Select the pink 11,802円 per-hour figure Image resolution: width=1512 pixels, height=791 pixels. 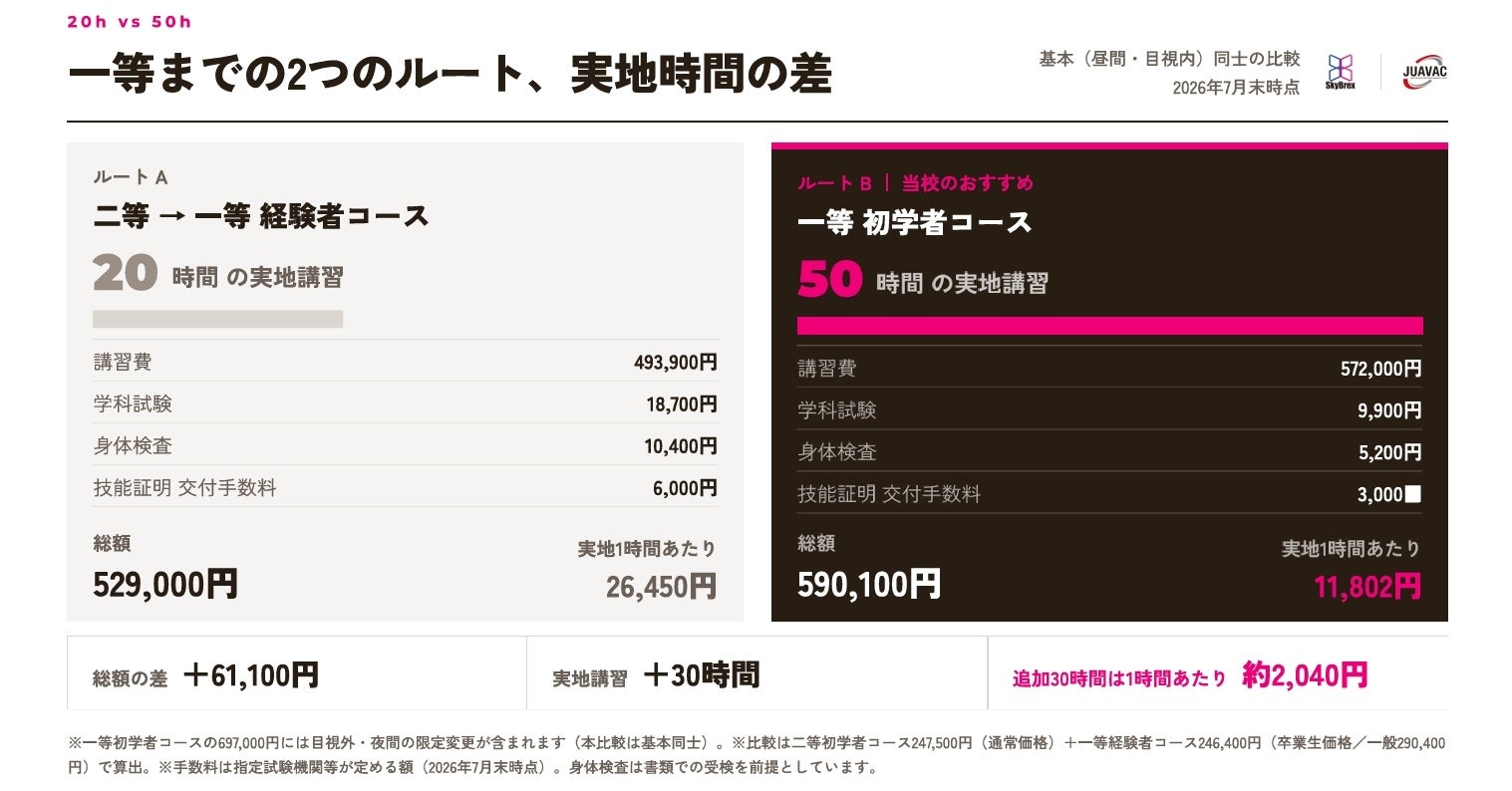pyautogui.click(x=1367, y=586)
